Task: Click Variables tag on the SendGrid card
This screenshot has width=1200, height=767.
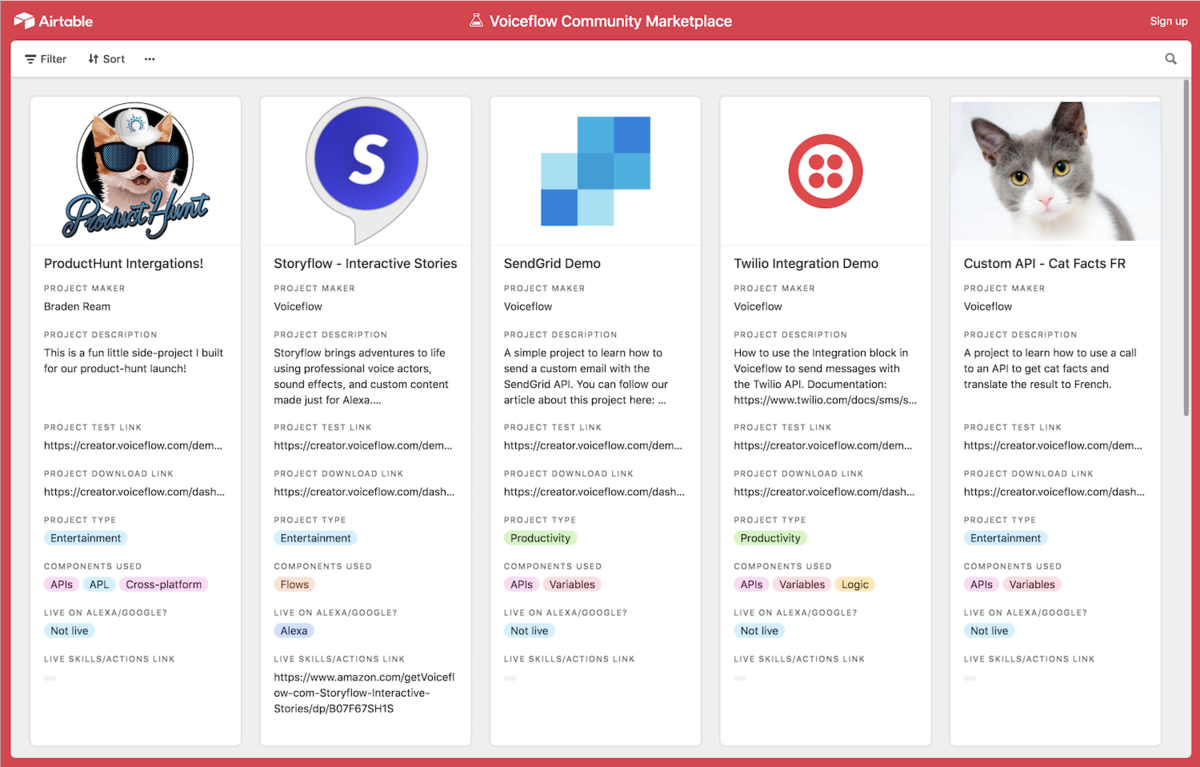Action: tap(573, 584)
